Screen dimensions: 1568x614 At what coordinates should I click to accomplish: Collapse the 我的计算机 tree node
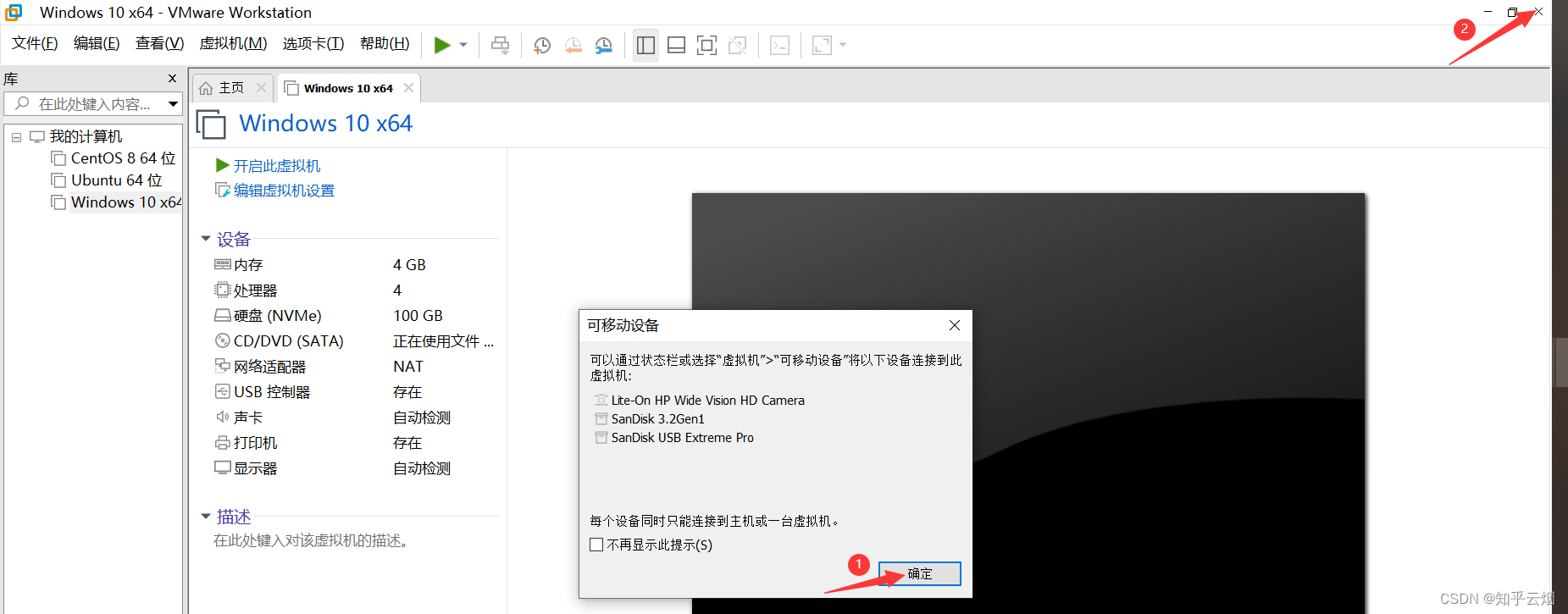point(16,137)
